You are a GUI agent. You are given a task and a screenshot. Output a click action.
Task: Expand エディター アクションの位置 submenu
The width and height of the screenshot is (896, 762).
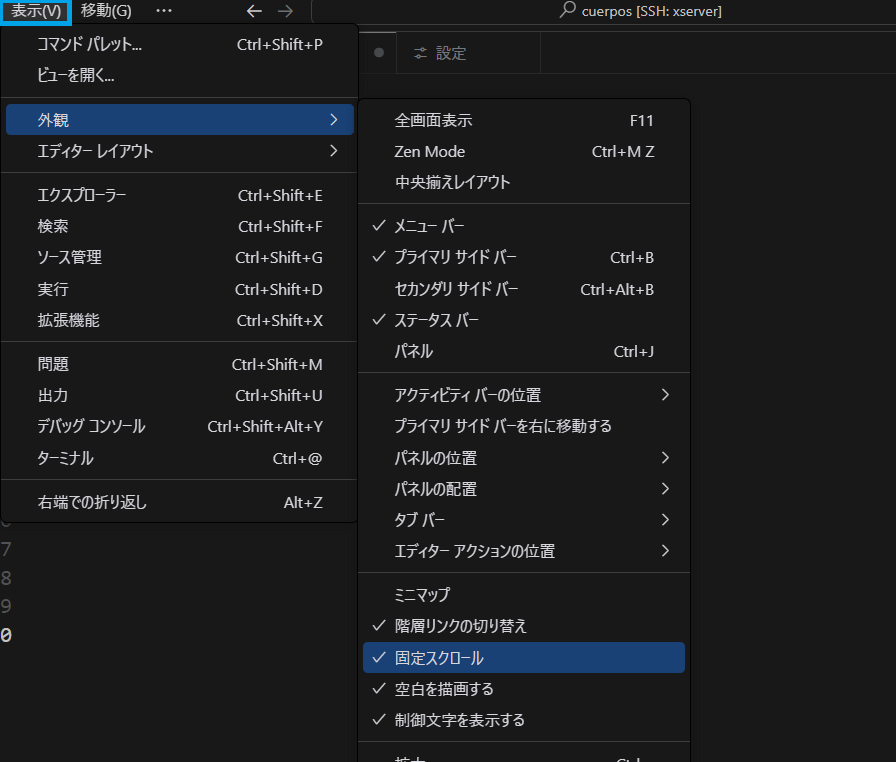tap(523, 551)
